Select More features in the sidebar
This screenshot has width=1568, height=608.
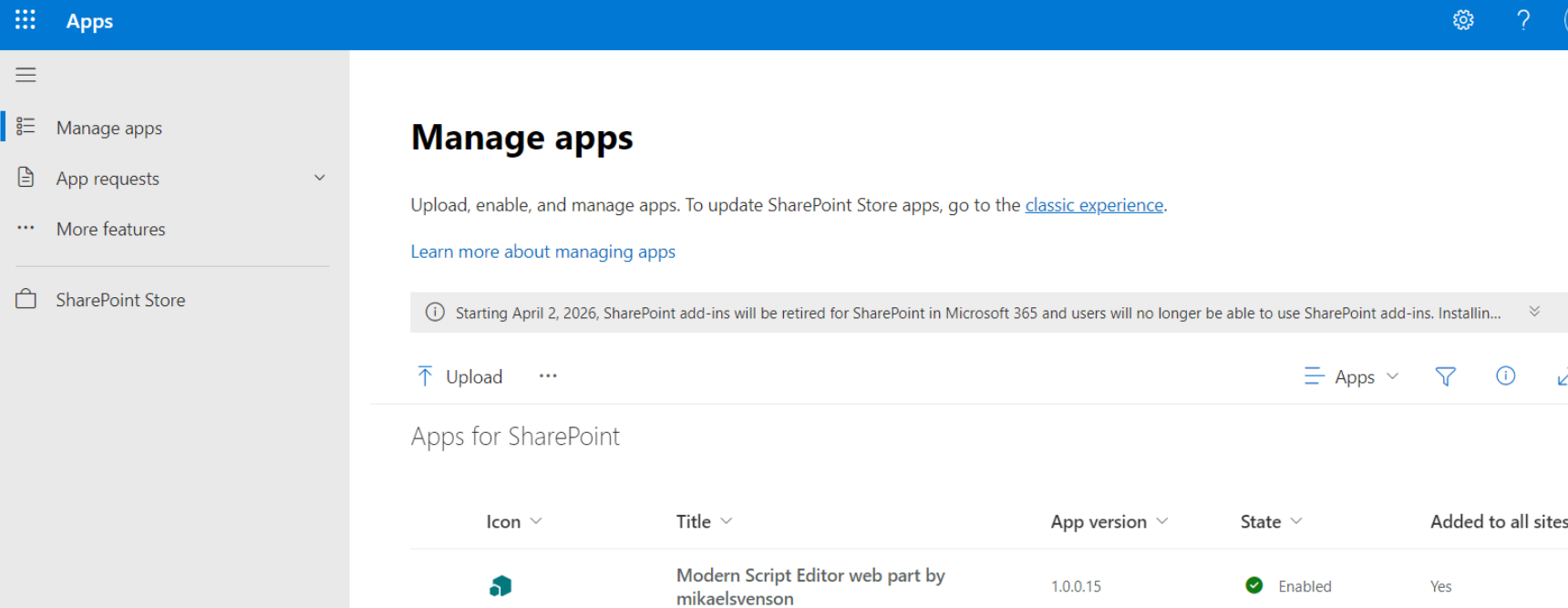click(111, 229)
